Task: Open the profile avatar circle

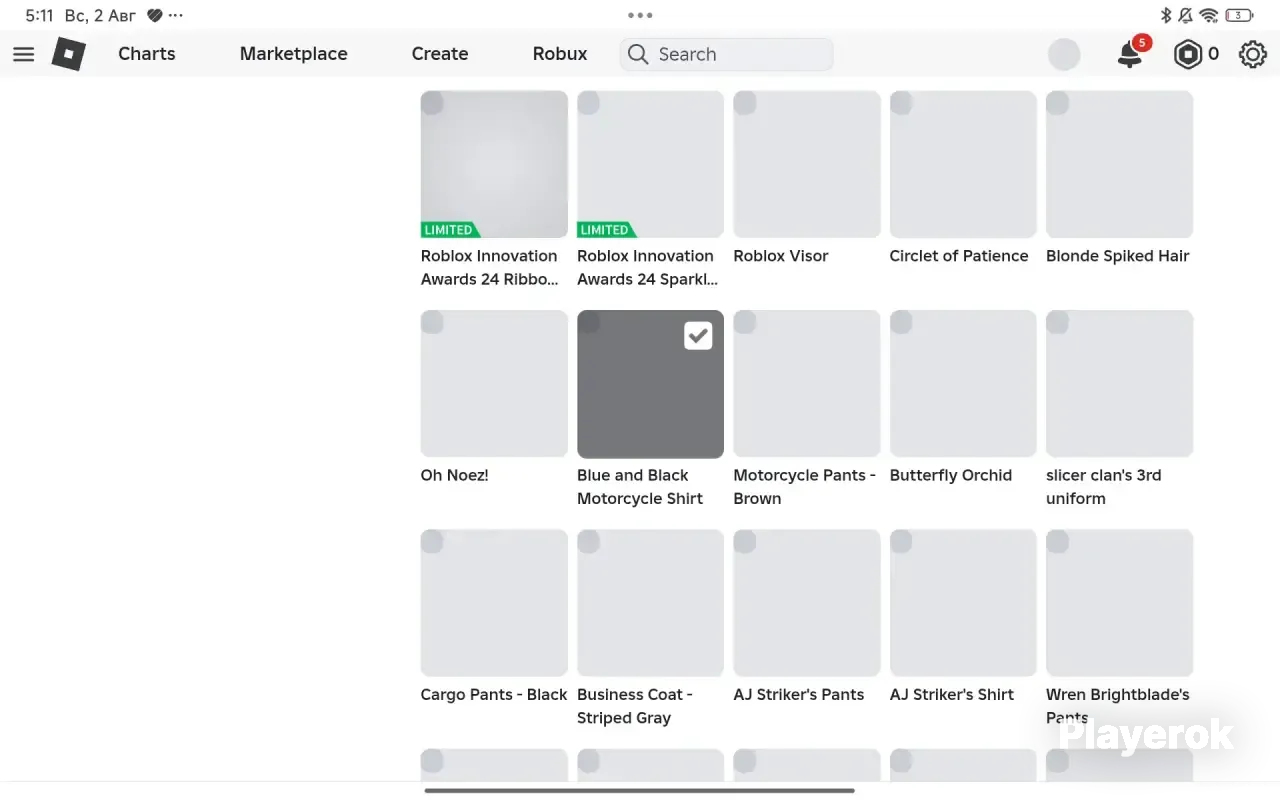Action: 1064,54
